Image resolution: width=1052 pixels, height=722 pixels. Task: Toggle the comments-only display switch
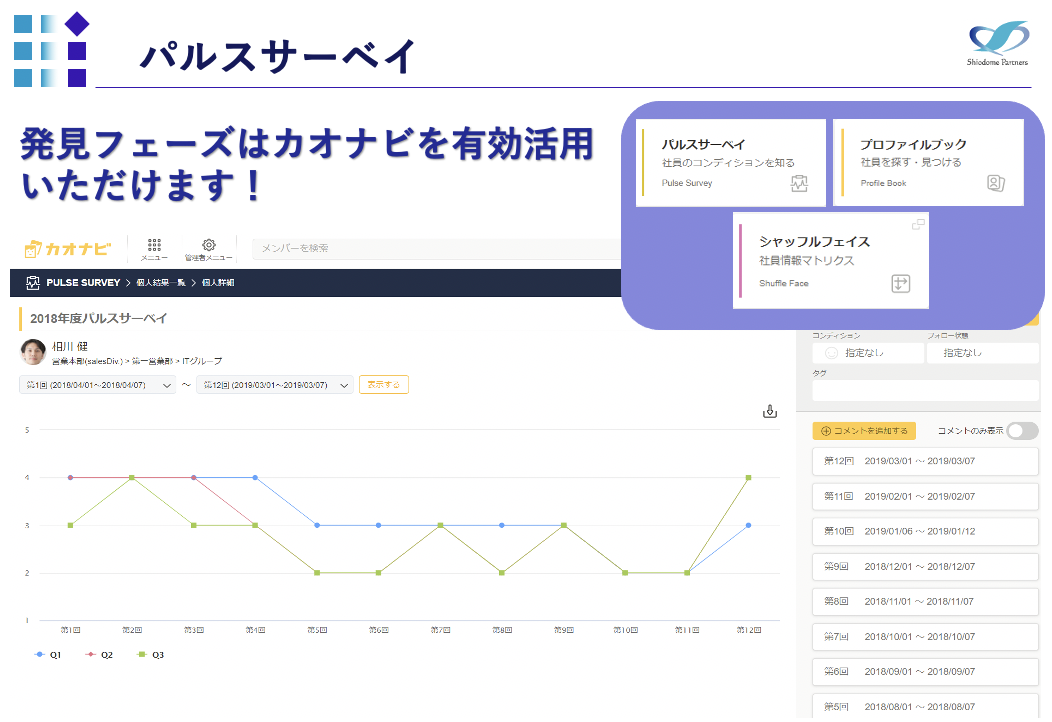pyautogui.click(x=1022, y=431)
